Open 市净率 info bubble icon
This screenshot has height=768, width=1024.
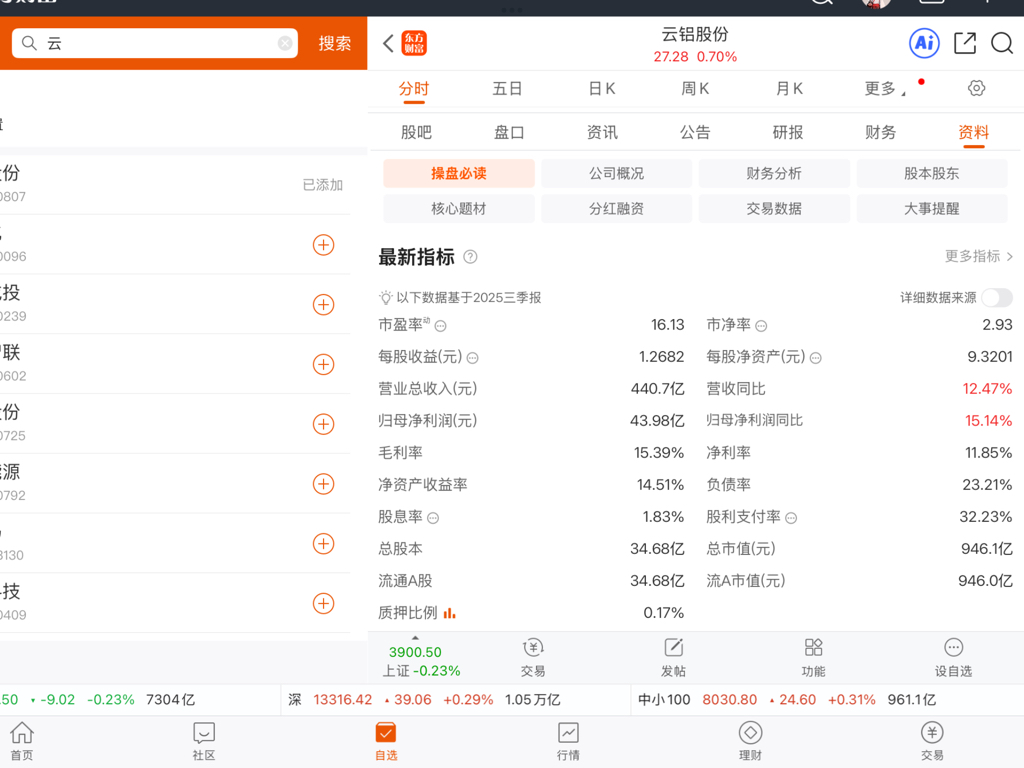tap(761, 326)
